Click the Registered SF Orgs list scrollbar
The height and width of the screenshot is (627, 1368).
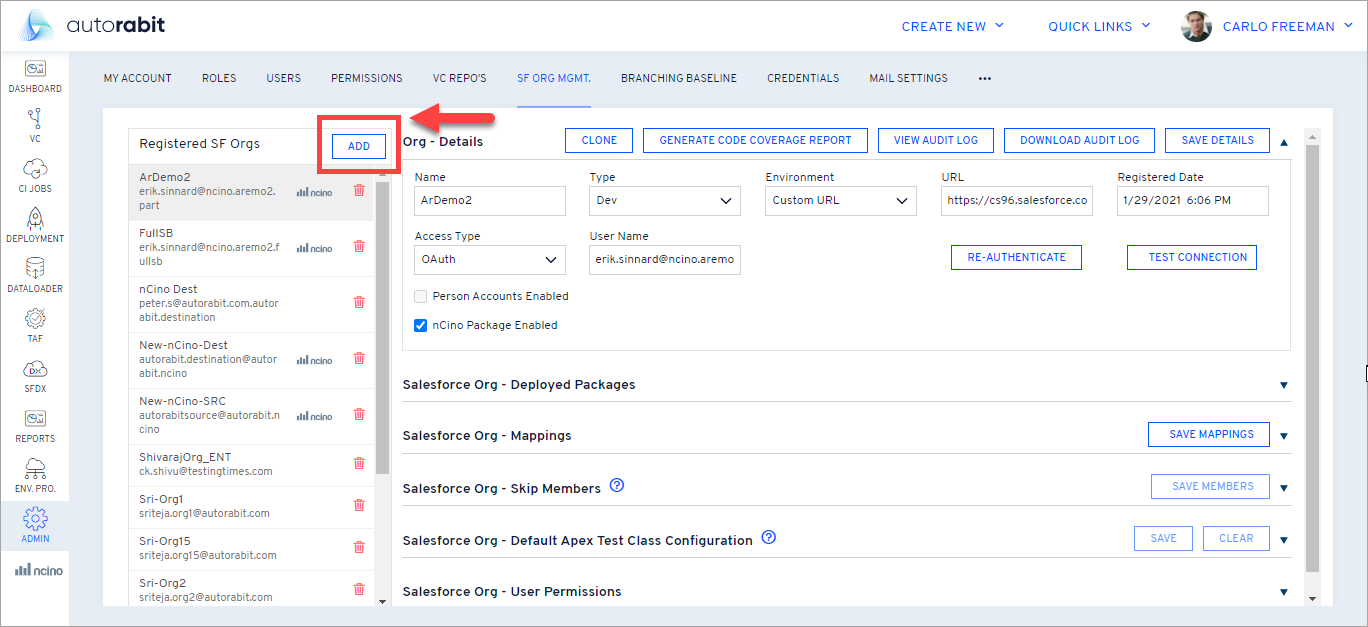point(381,320)
